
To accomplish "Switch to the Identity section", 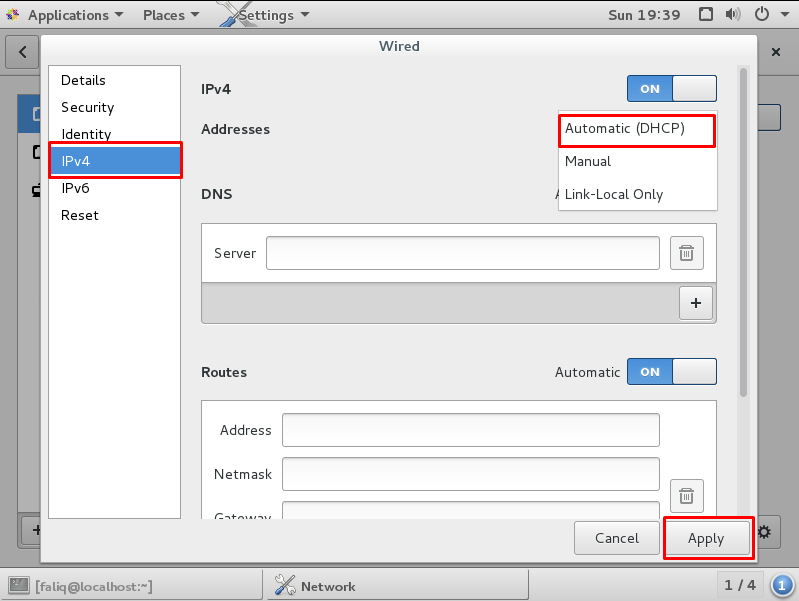I will [x=115, y=134].
